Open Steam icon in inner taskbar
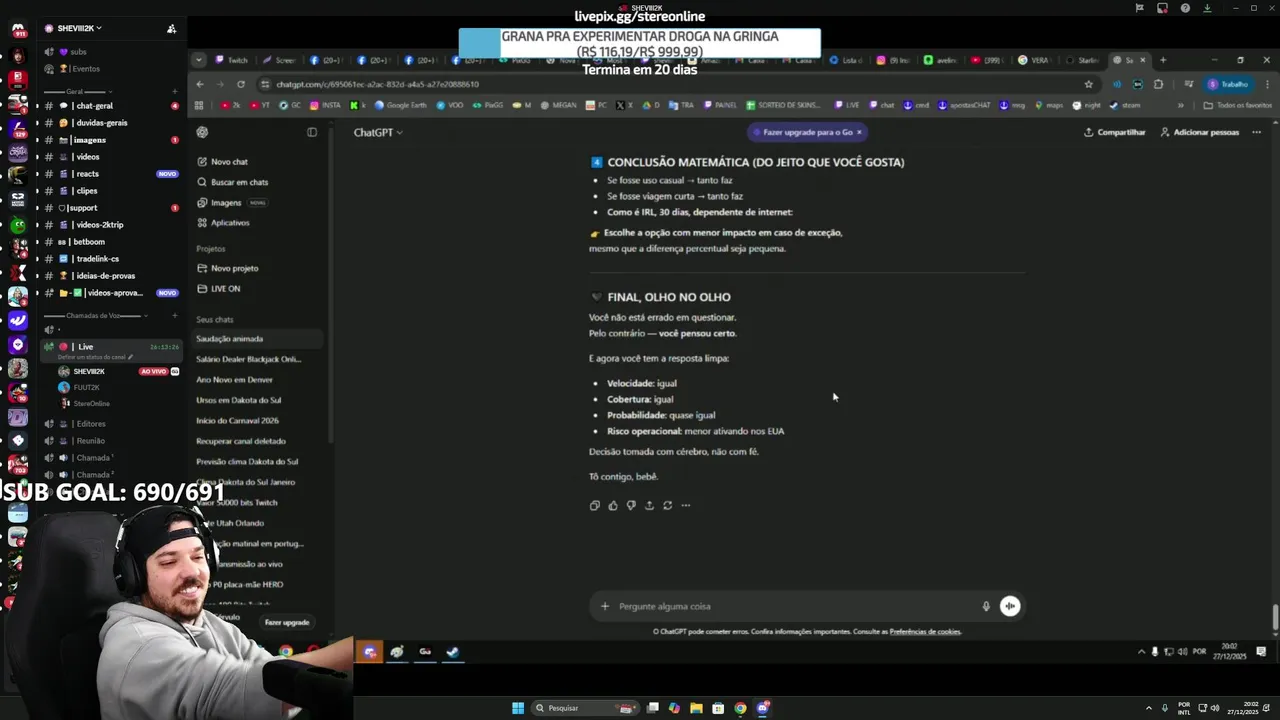 pyautogui.click(x=453, y=652)
